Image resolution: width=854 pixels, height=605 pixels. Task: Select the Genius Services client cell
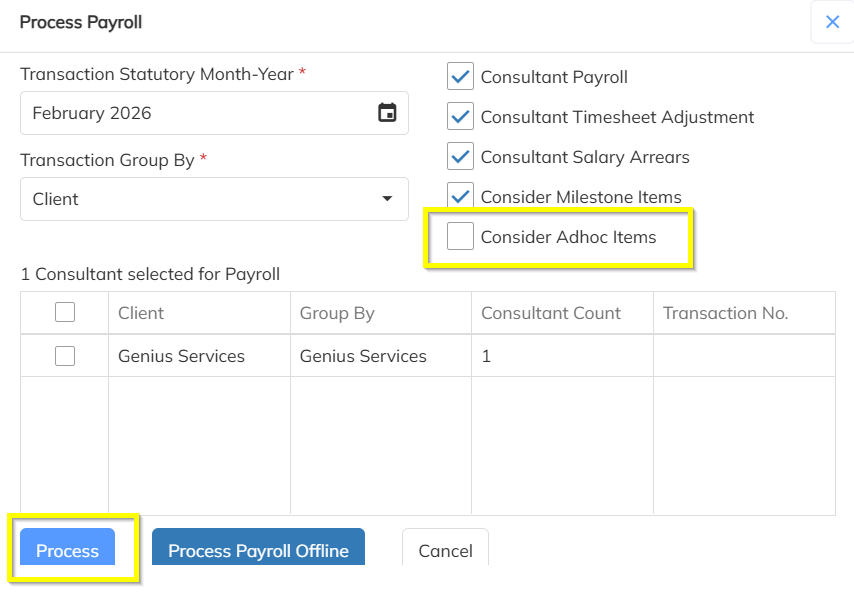click(181, 356)
